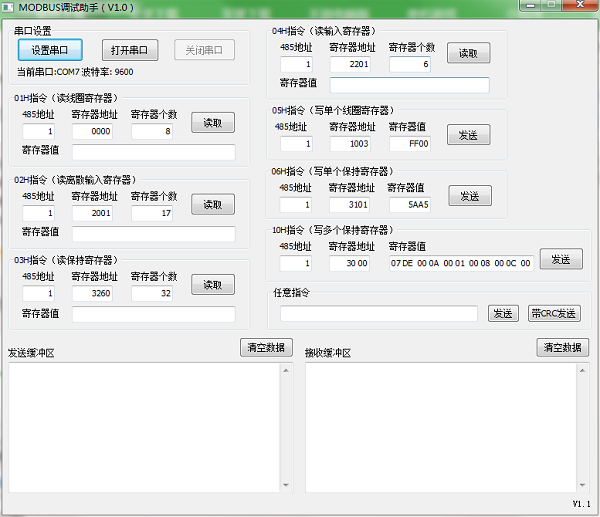
Task: Select the 01H register address field 0000
Action: pyautogui.click(x=92, y=131)
